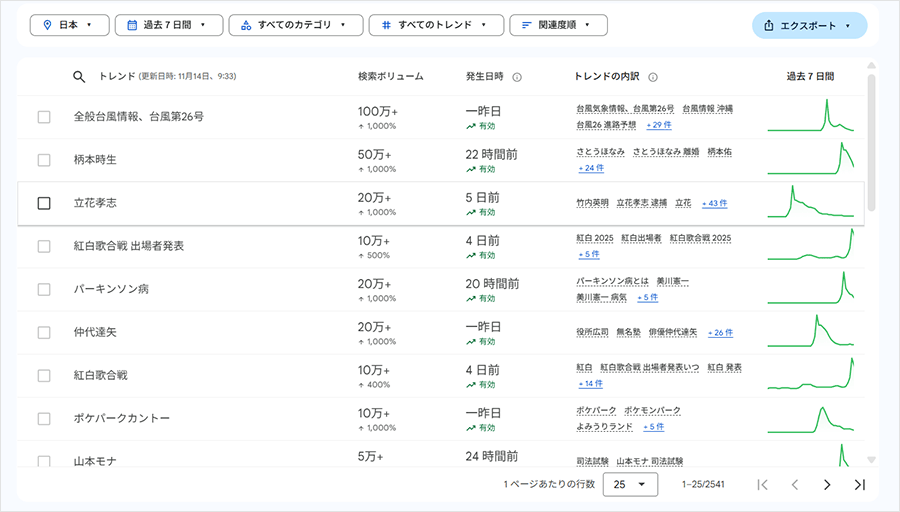Image resolution: width=900 pixels, height=512 pixels.
Task: Go to next page with right chevron
Action: [826, 485]
